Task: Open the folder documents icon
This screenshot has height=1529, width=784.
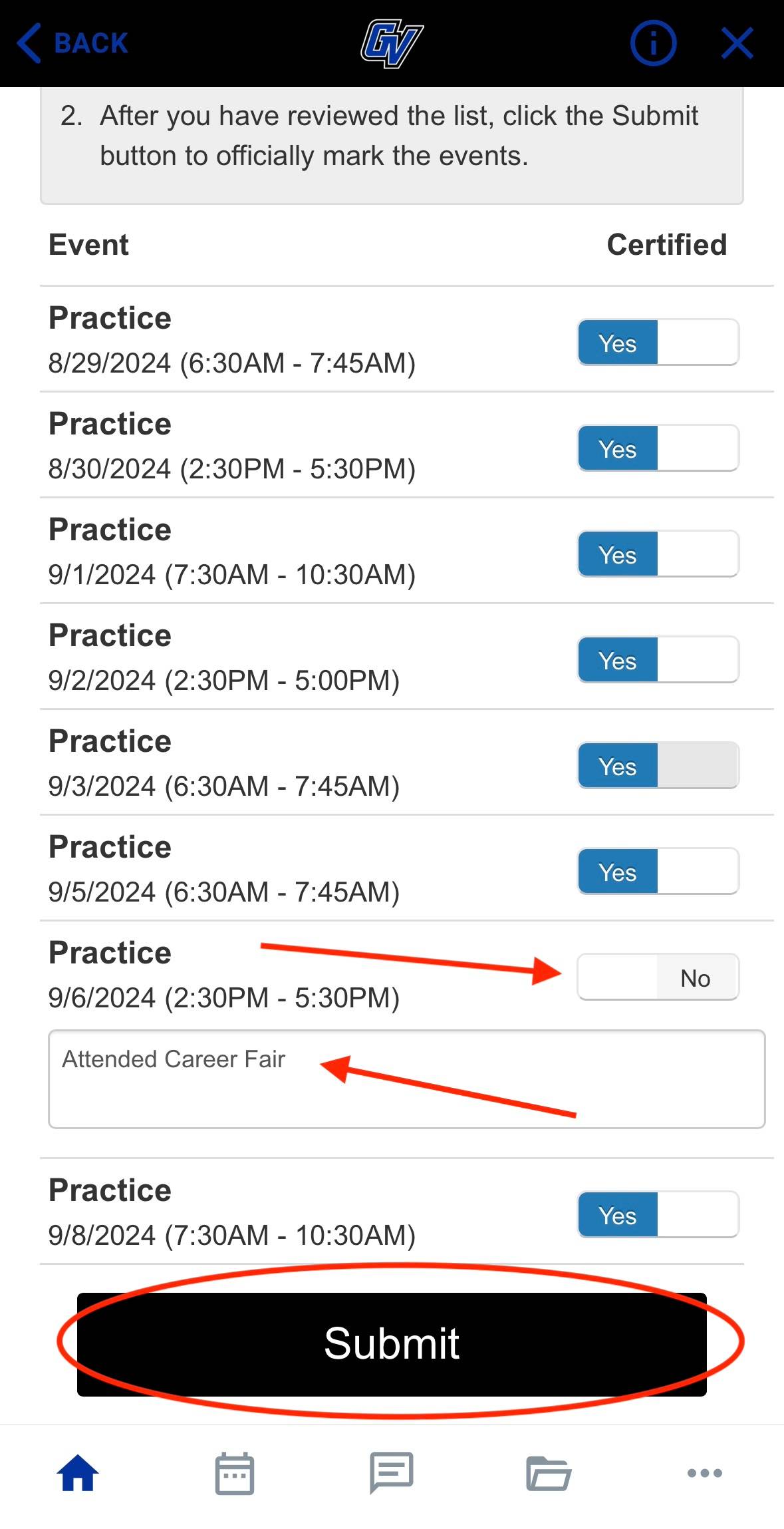Action: click(x=549, y=1473)
